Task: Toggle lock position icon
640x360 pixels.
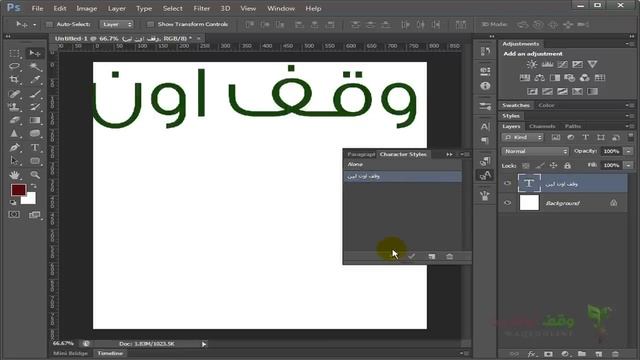Action: click(553, 165)
